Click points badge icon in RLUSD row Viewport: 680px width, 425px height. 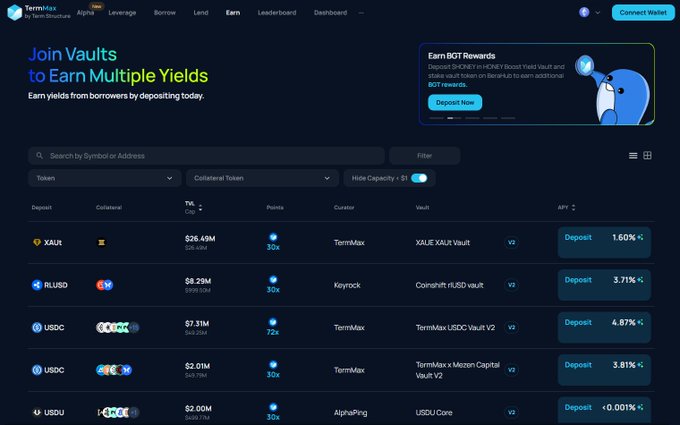pos(273,280)
